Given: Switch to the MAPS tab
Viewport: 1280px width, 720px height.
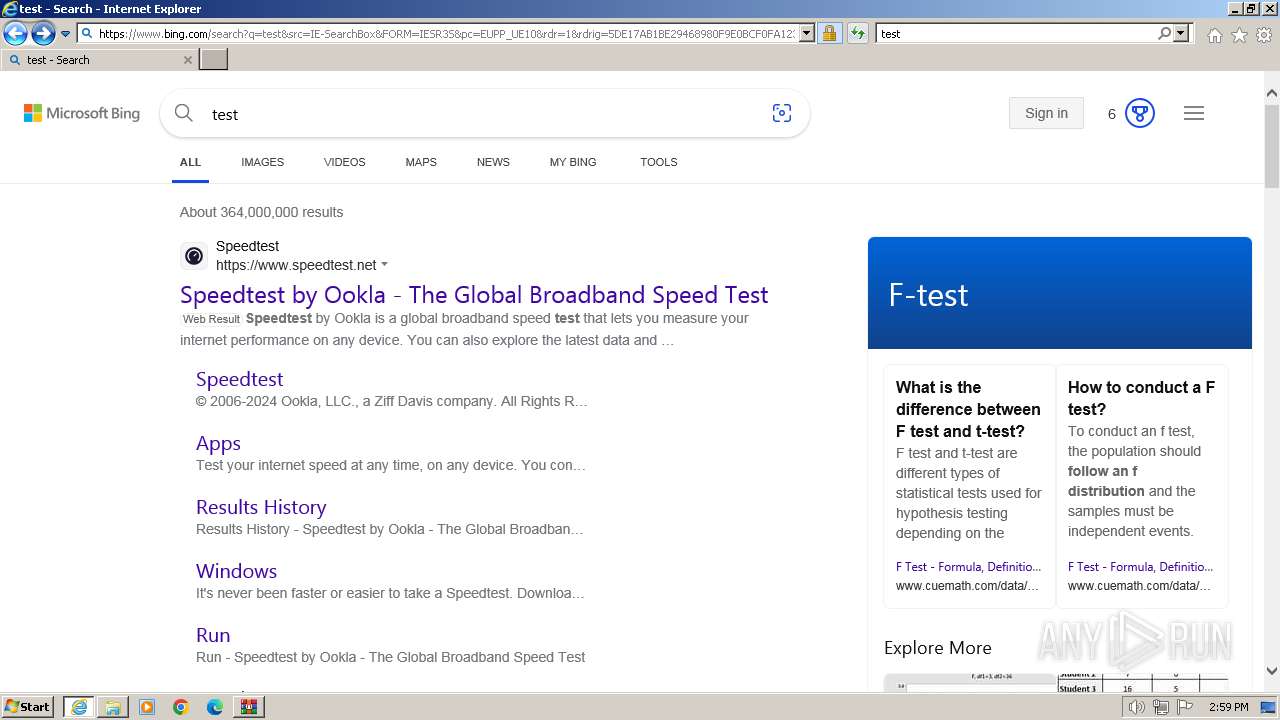Looking at the screenshot, I should point(421,162).
